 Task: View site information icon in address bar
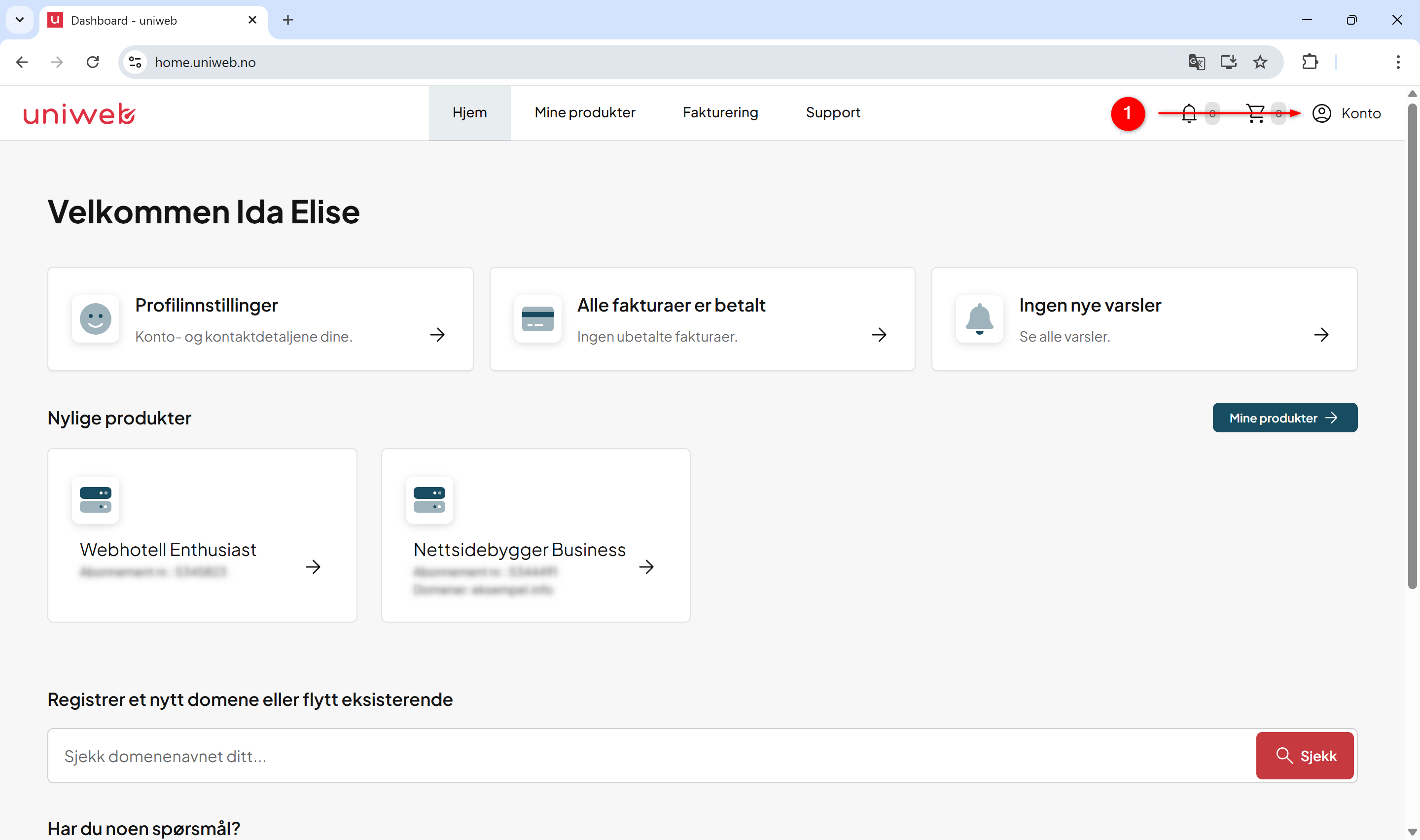135,62
